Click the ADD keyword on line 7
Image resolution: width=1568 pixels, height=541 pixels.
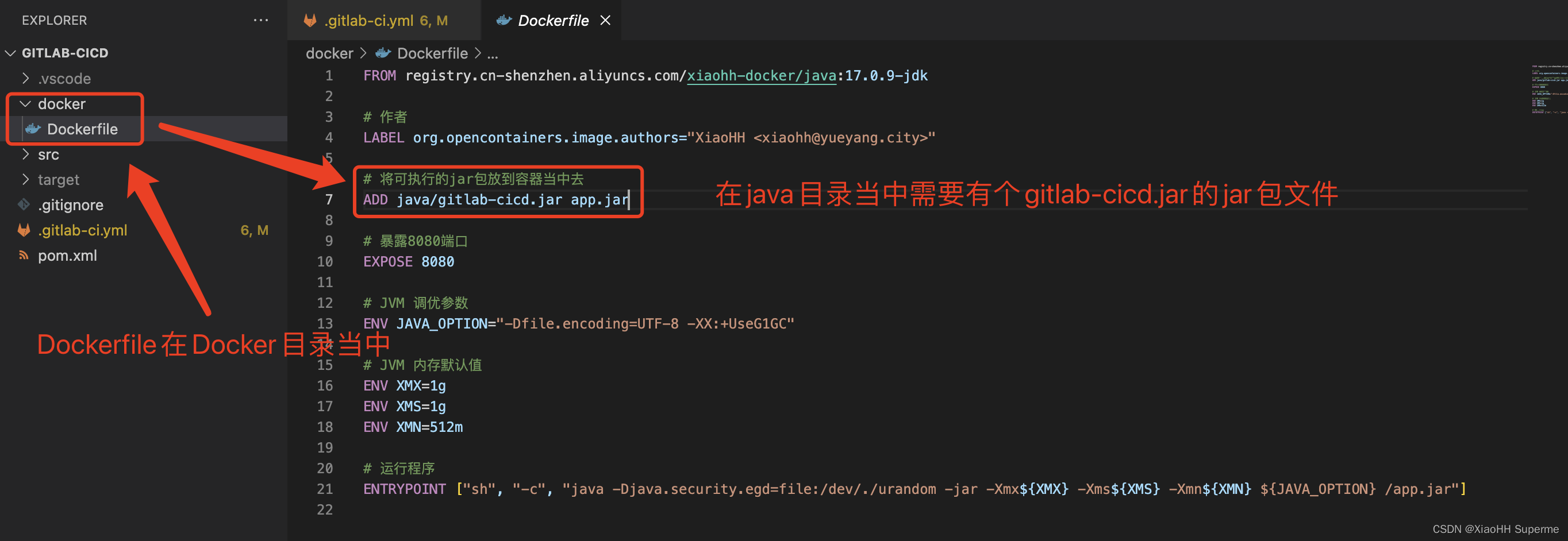[375, 199]
